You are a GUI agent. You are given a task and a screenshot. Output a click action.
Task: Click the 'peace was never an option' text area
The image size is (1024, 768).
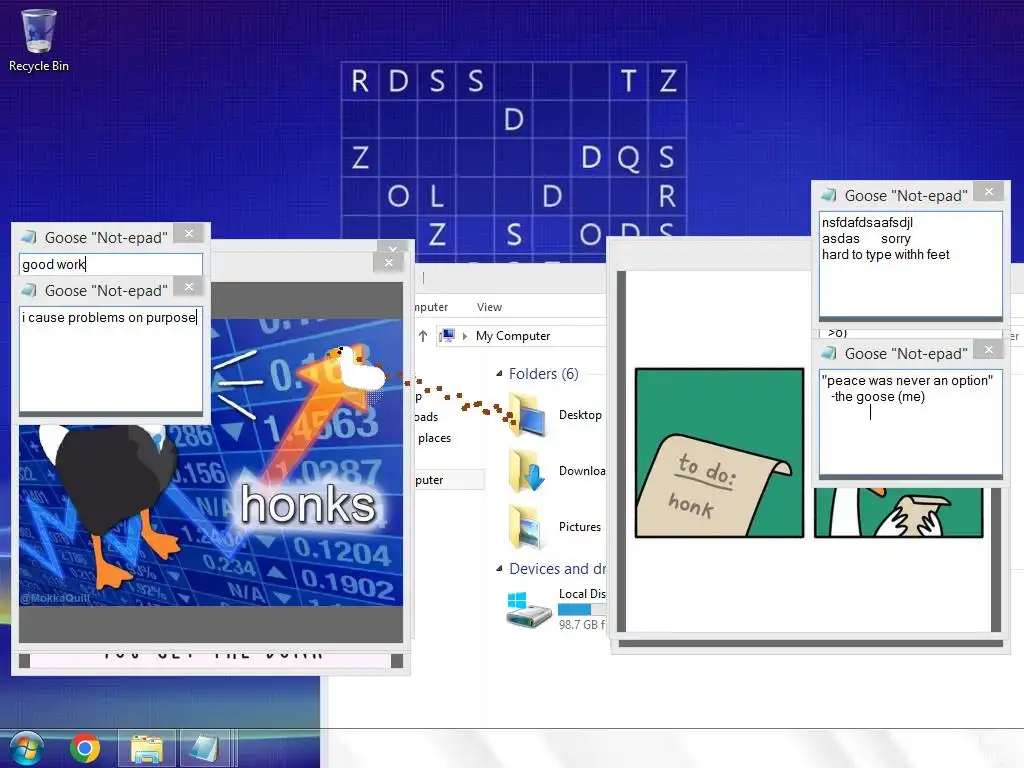(x=910, y=422)
